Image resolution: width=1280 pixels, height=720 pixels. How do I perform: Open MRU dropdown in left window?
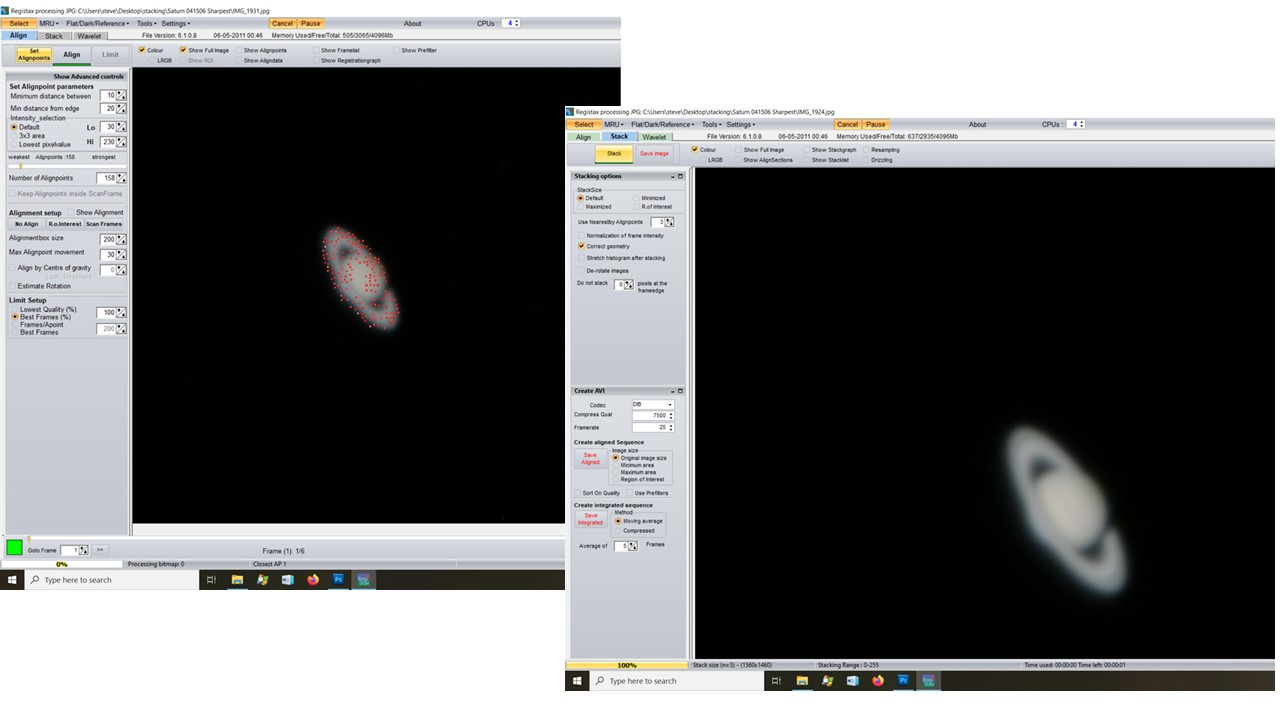49,23
